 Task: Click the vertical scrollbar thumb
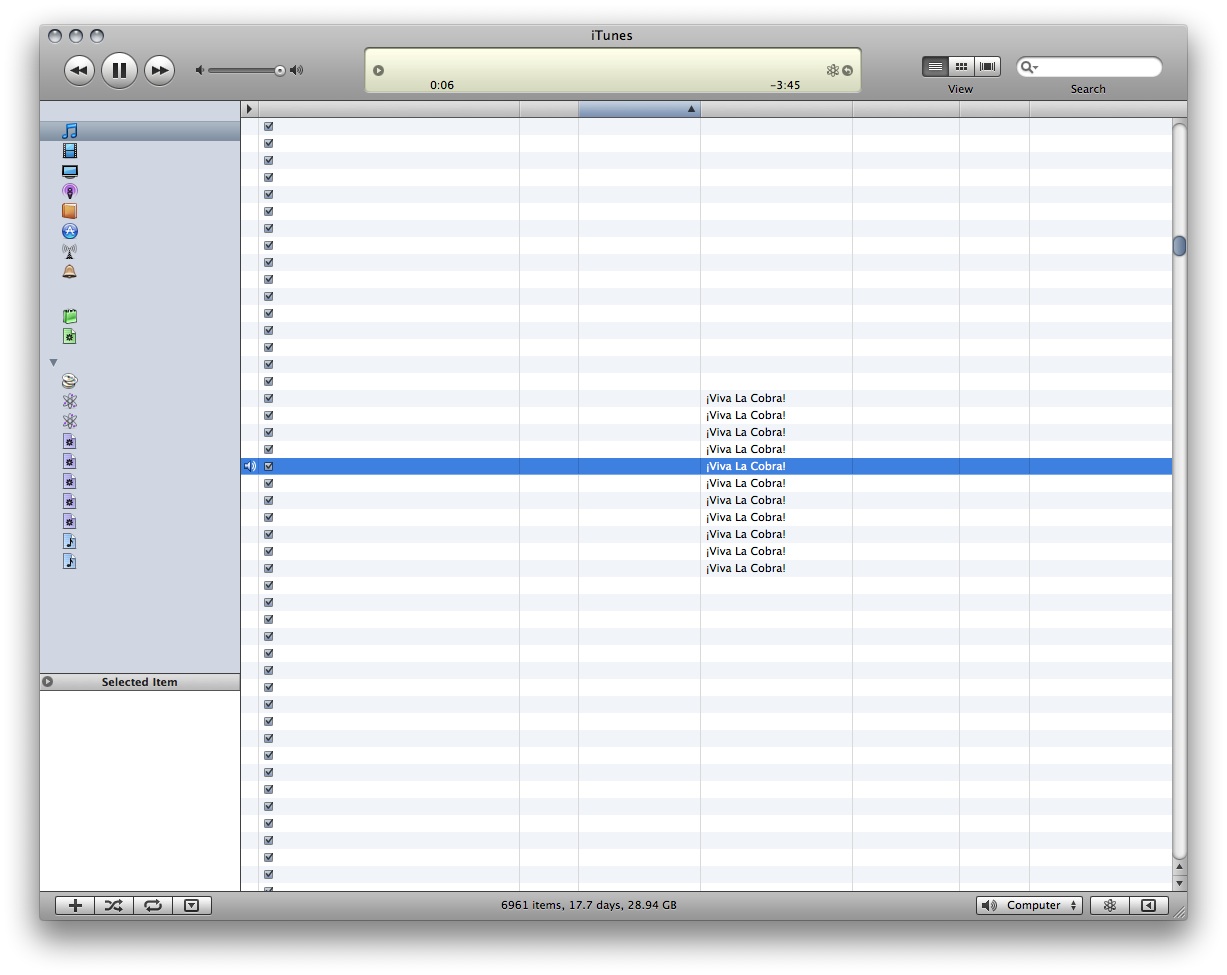(1180, 246)
